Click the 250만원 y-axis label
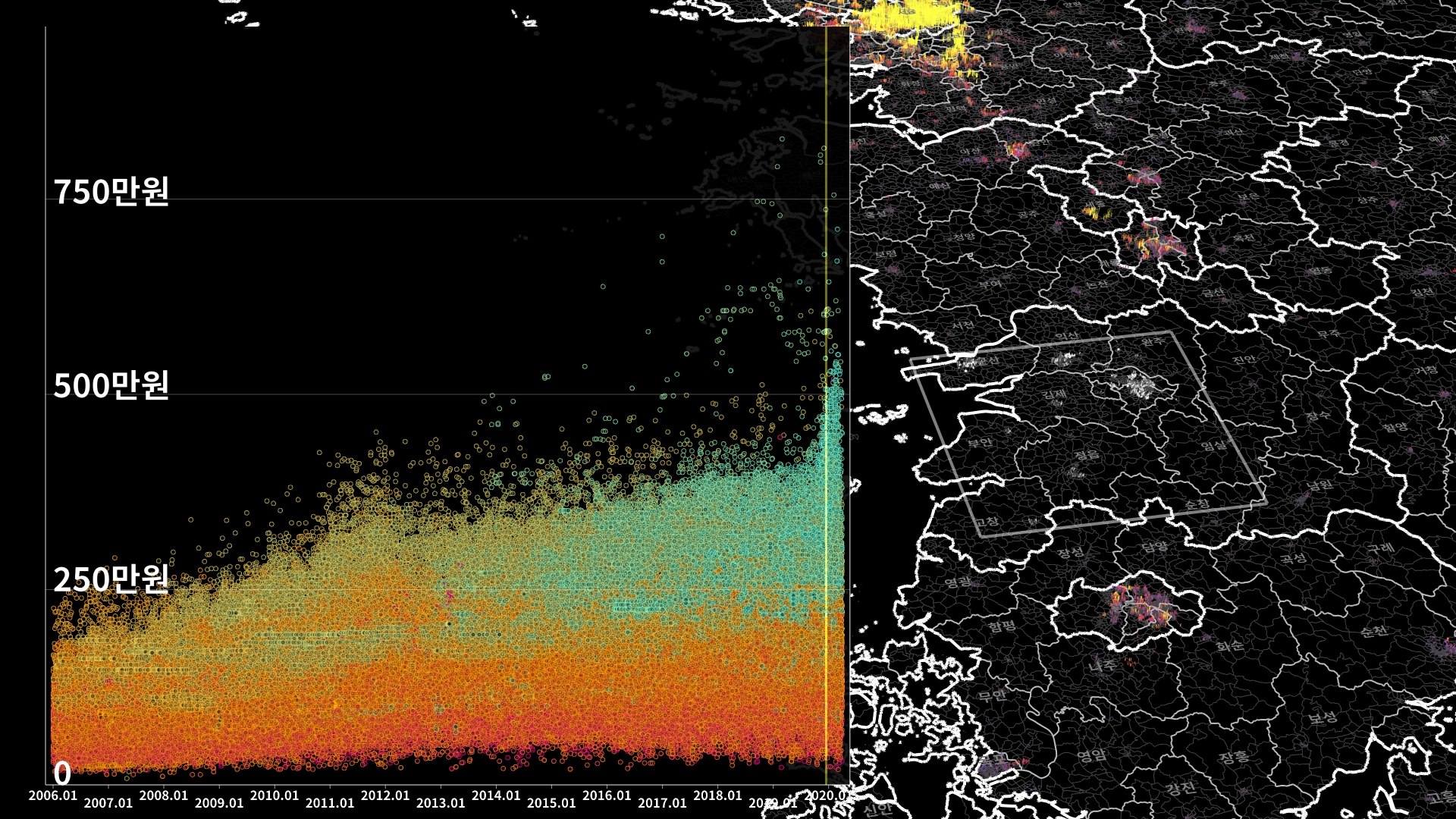This screenshot has width=1456, height=819. click(111, 579)
